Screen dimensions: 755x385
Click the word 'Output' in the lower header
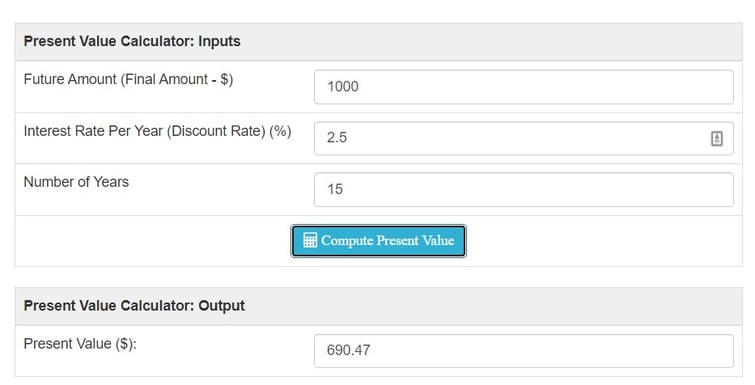[x=221, y=306]
